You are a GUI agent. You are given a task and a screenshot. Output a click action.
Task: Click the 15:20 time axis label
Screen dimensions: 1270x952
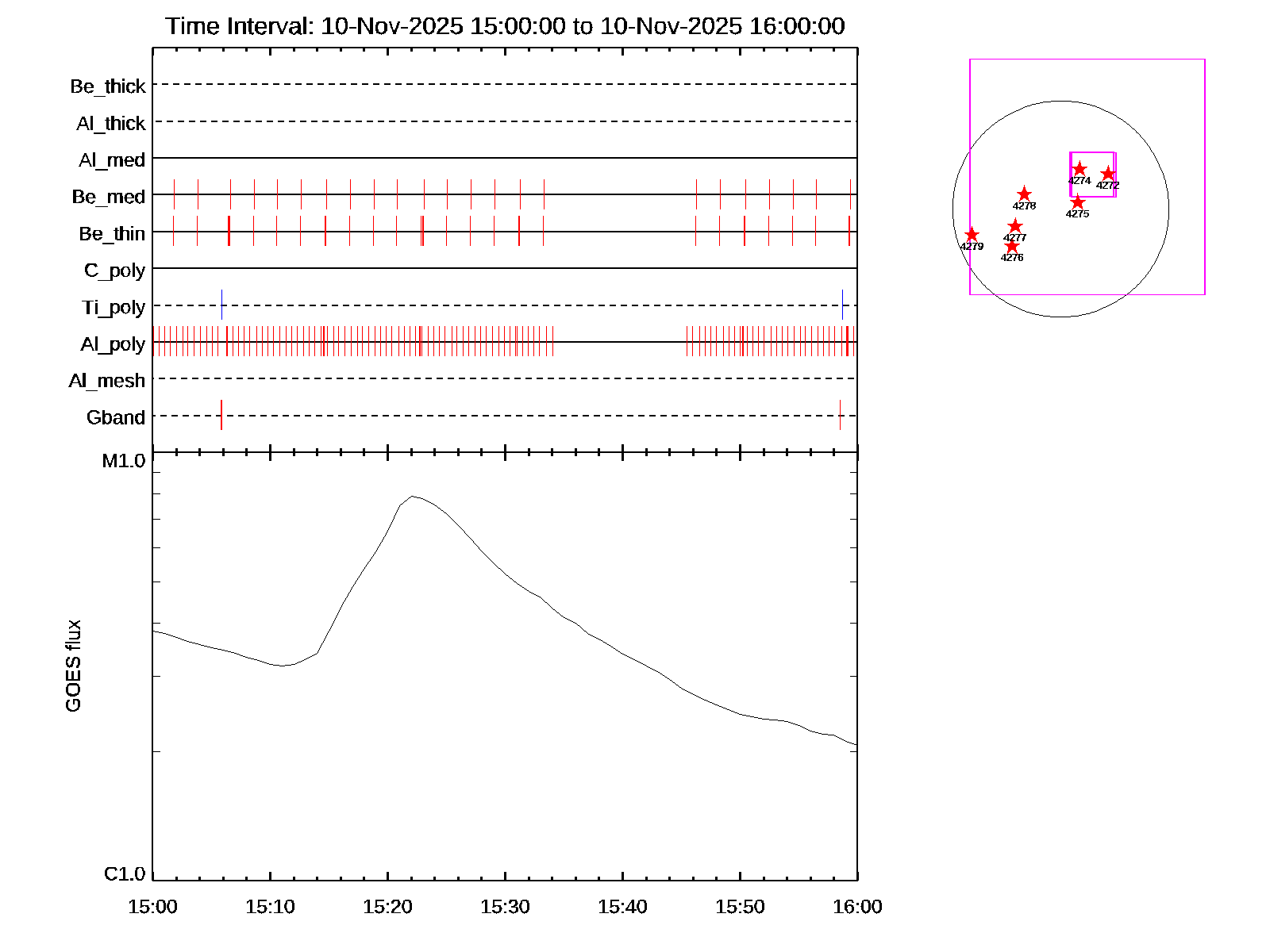pos(387,907)
